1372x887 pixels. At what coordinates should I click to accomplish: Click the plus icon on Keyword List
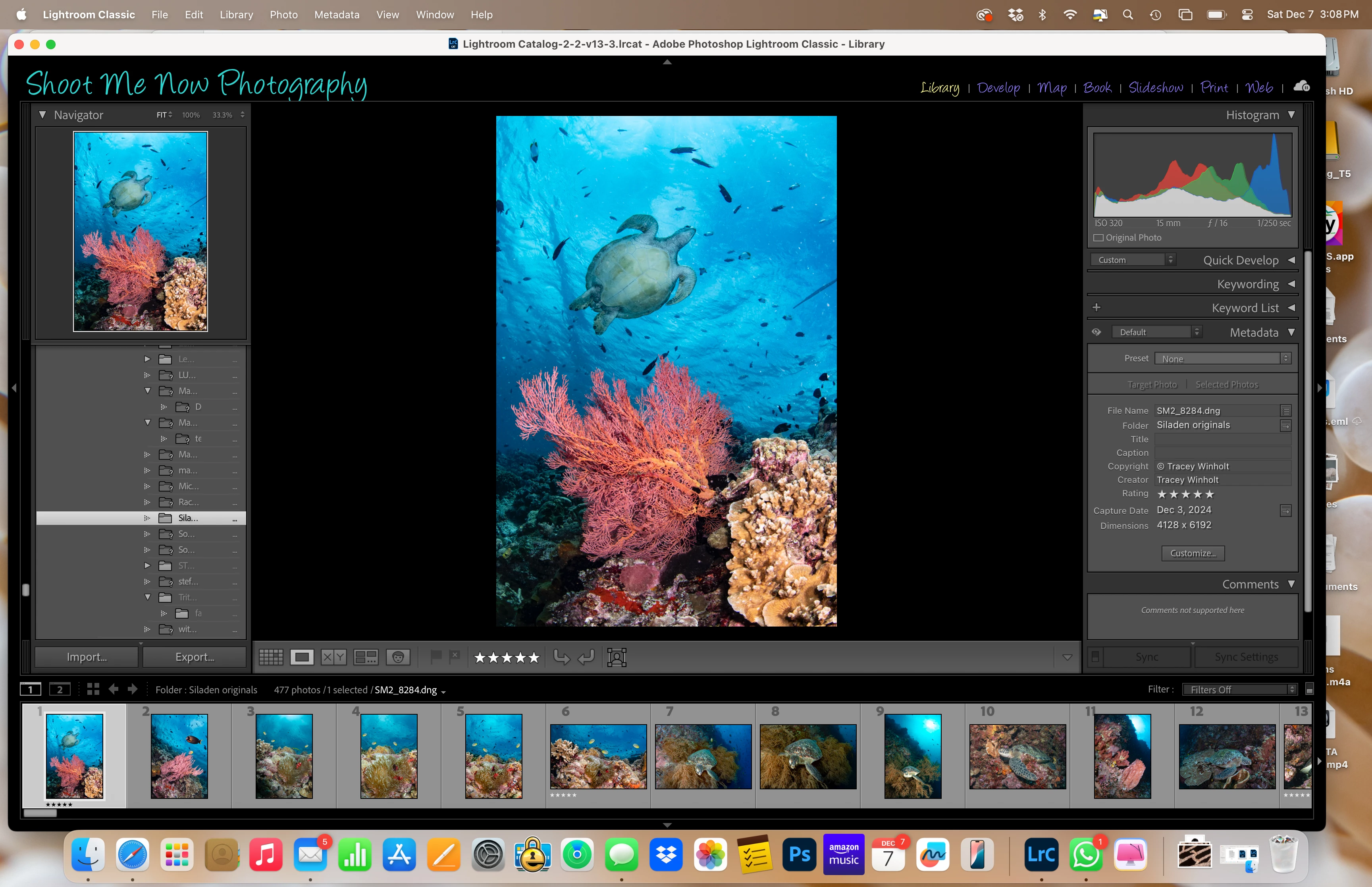tap(1096, 308)
